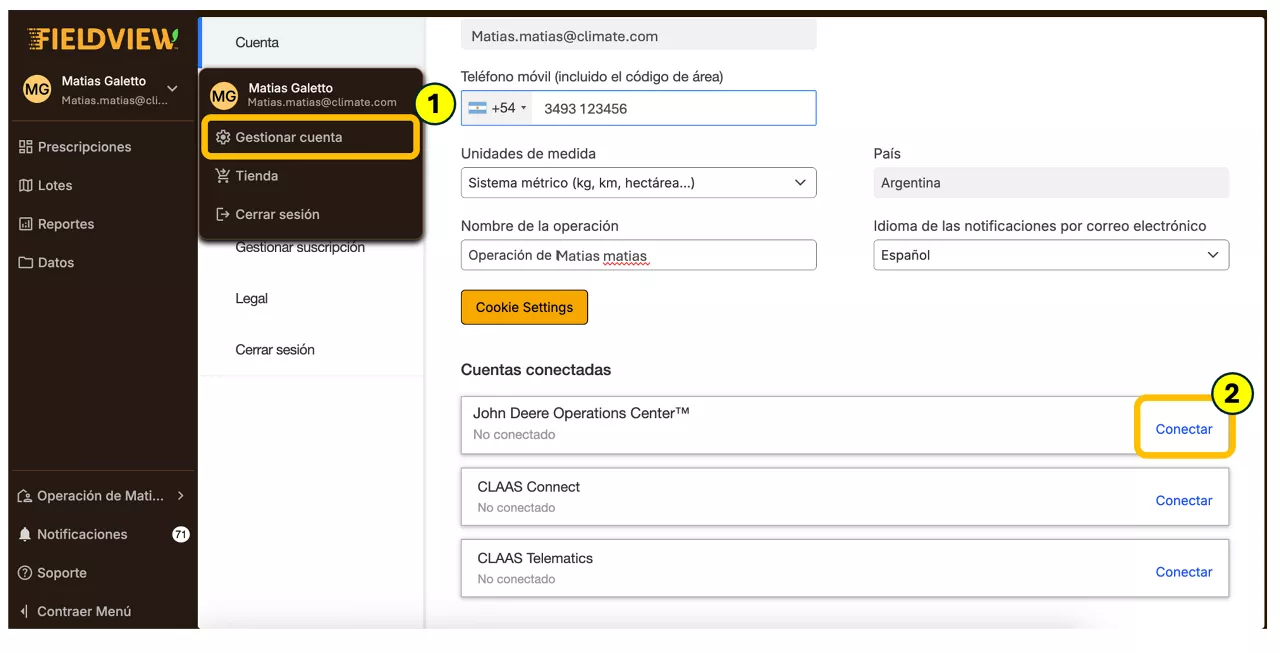Open Prescripciones from the sidebar

(84, 147)
